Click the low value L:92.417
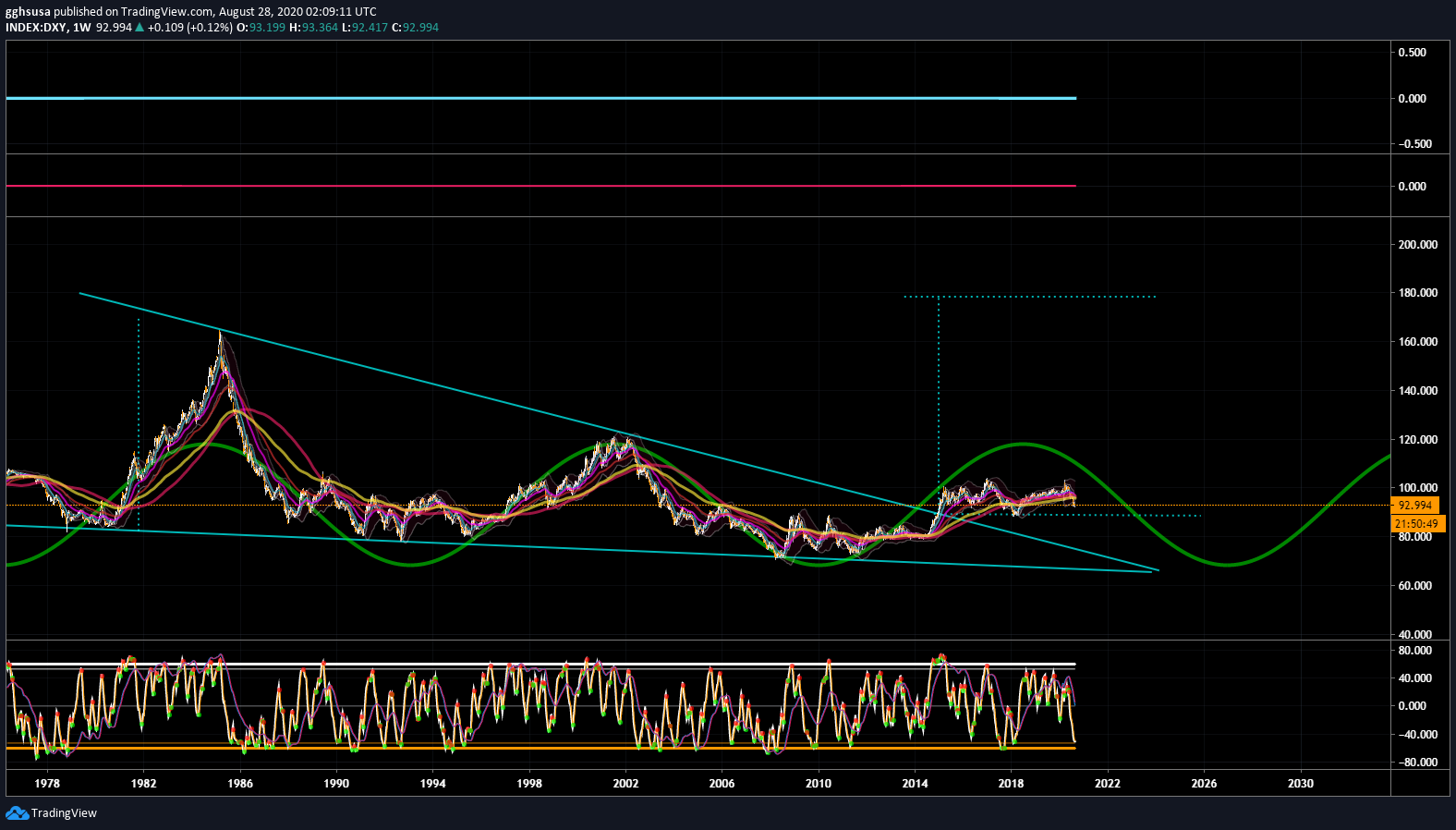Viewport: 1456px width, 830px height. click(x=365, y=28)
